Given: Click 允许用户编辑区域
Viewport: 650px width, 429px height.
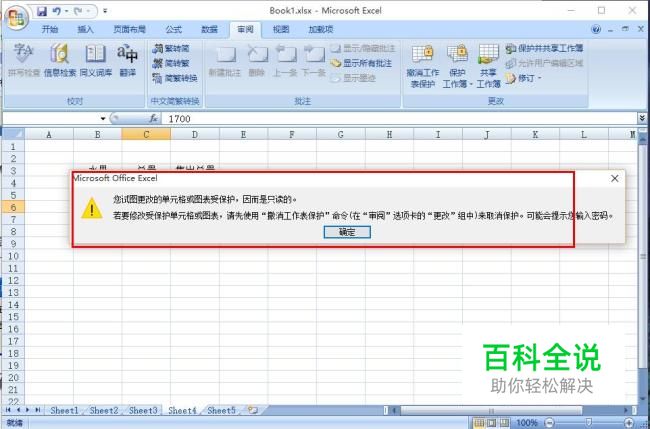Looking at the screenshot, I should (x=544, y=63).
